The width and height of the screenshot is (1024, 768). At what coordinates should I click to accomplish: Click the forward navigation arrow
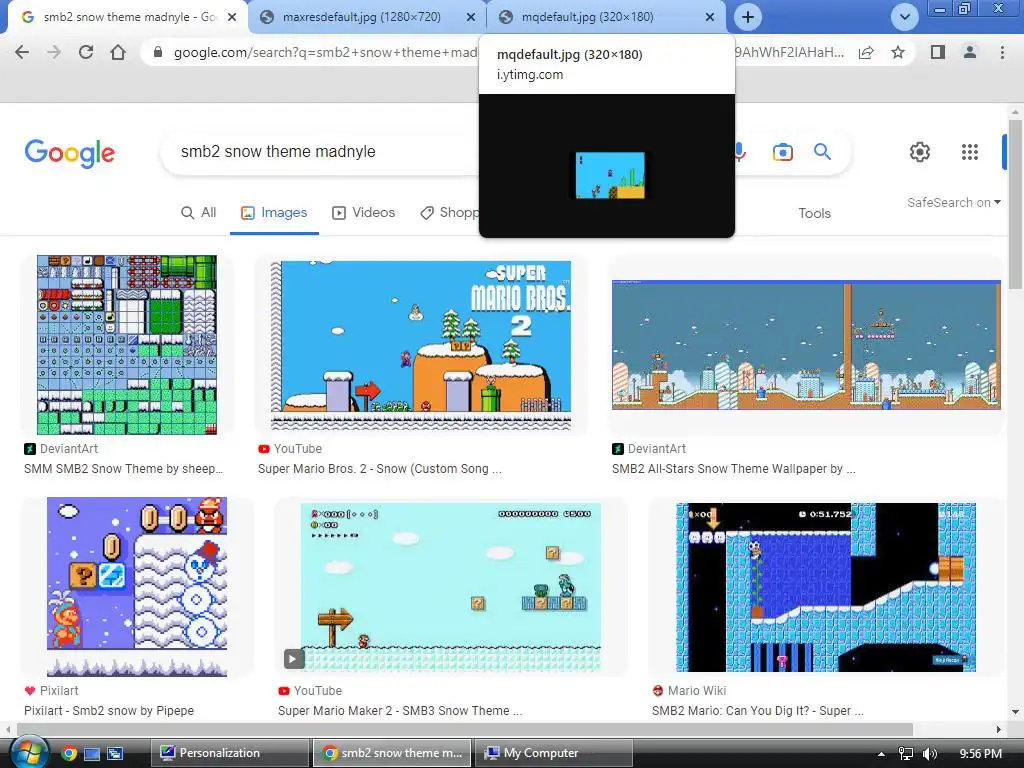click(54, 52)
